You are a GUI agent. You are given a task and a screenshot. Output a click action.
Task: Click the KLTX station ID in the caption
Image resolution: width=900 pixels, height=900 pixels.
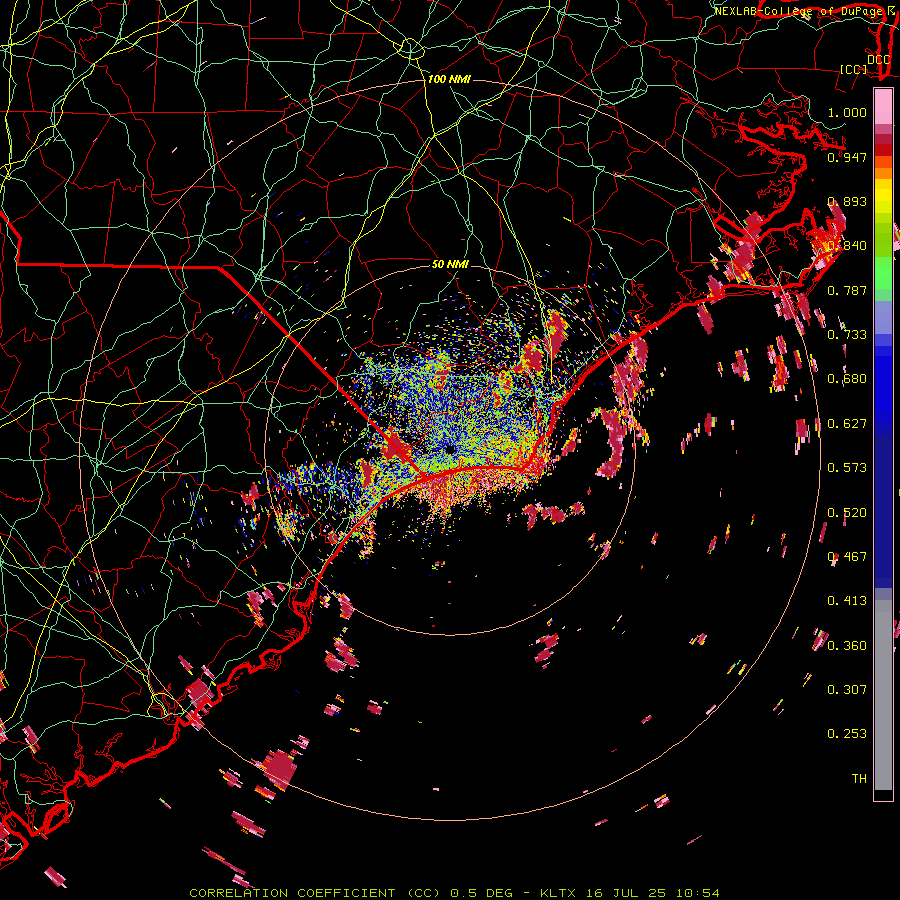coord(560,893)
